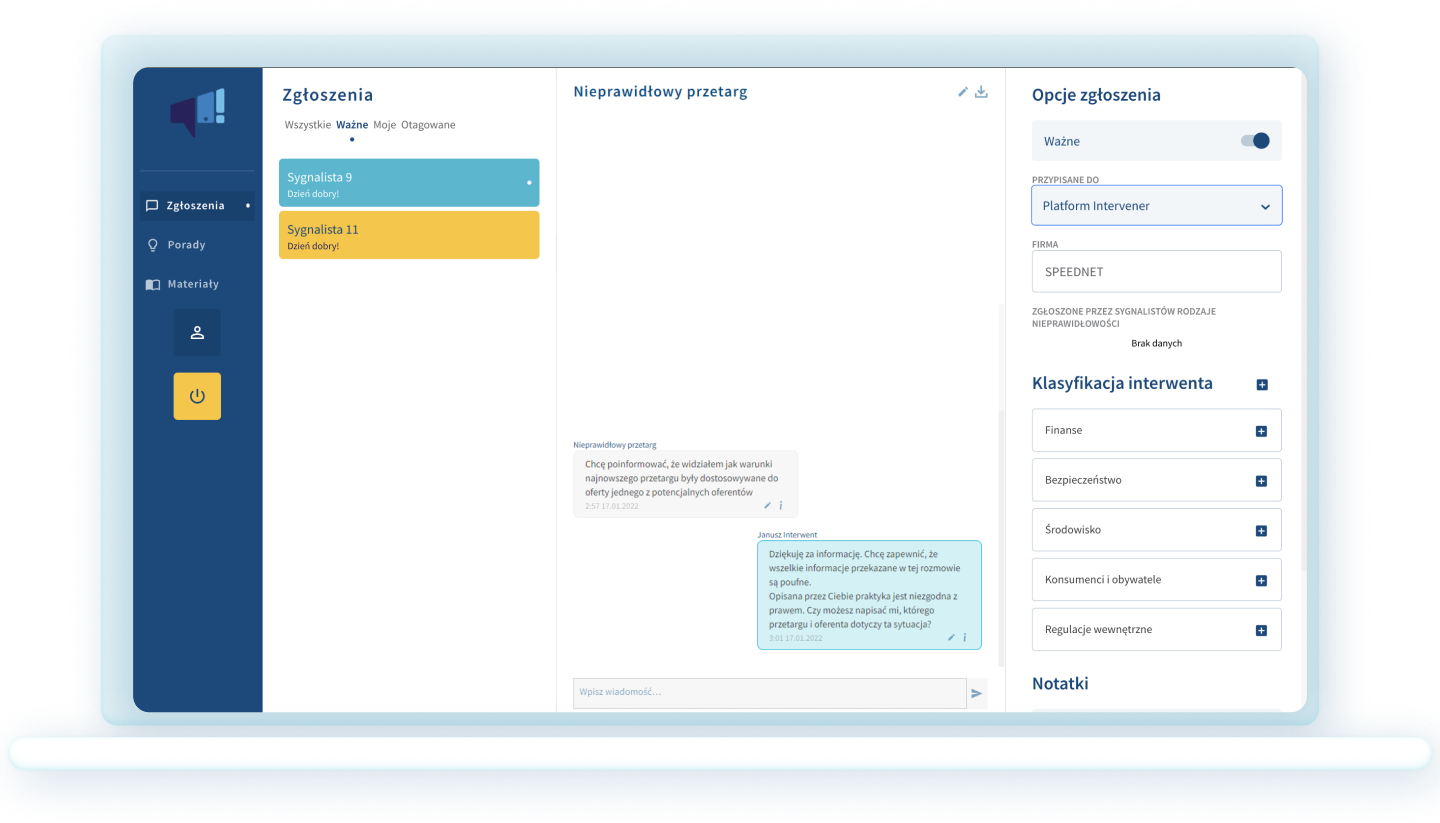Open the Sygnalista 11 report
The image size is (1440, 823).
pyautogui.click(x=409, y=235)
